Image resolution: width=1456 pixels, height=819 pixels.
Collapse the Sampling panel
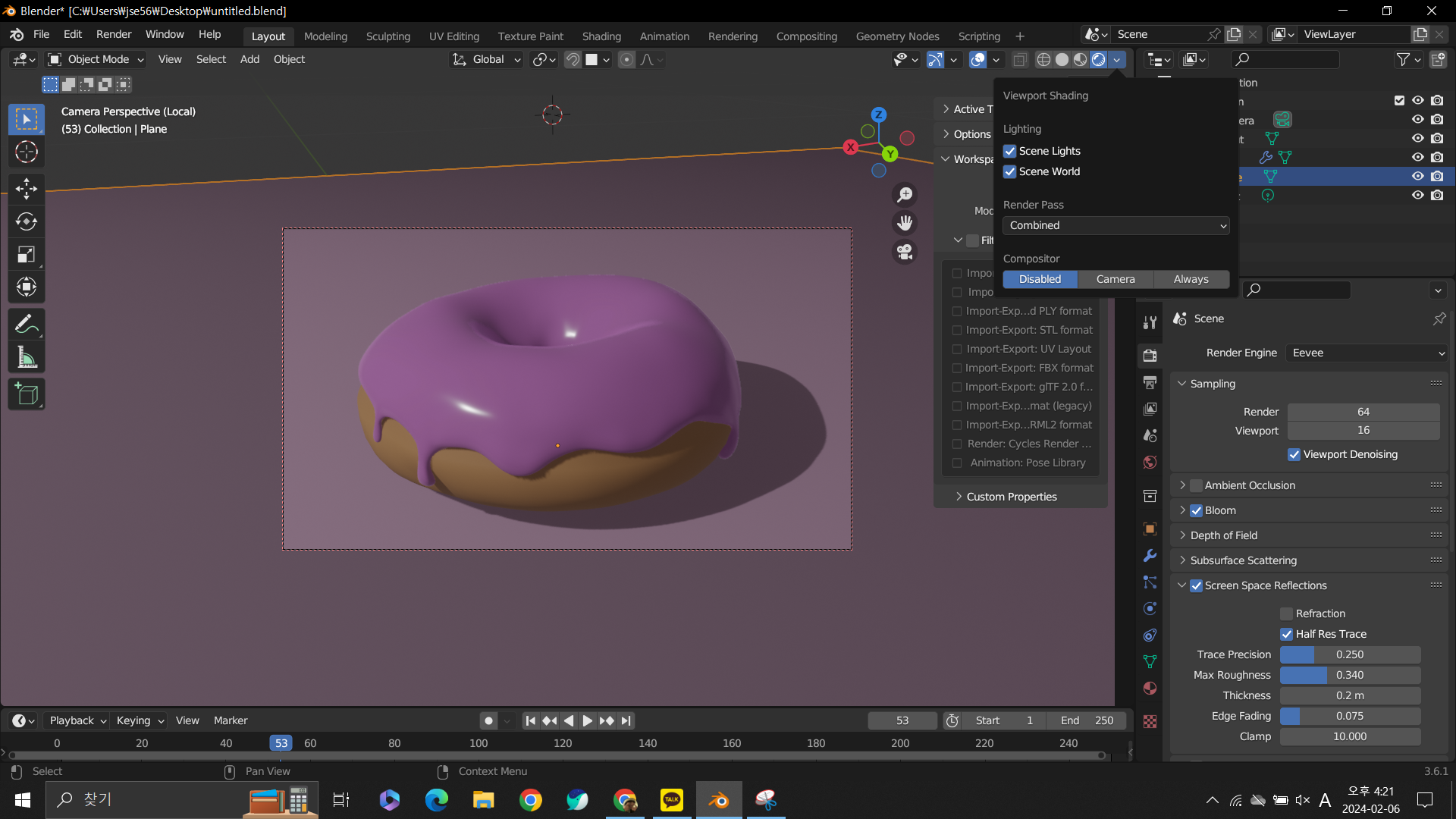pos(1213,384)
